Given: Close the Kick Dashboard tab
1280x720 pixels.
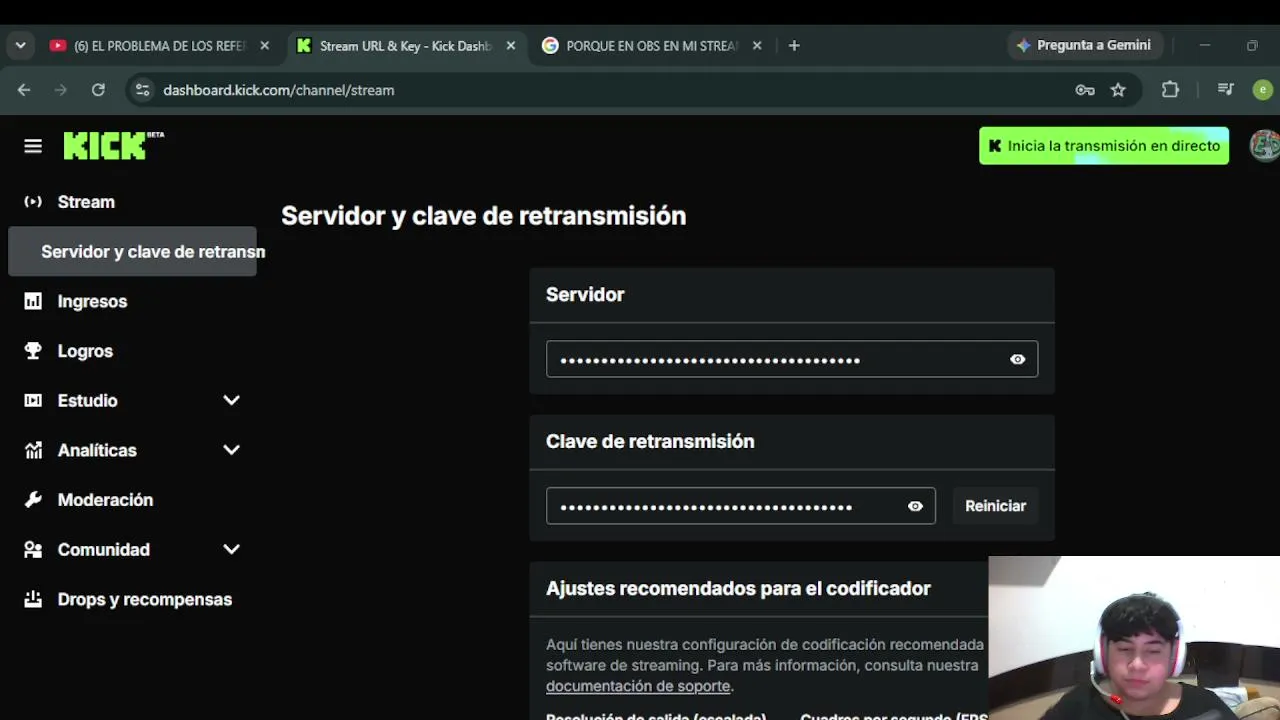Looking at the screenshot, I should 511,45.
